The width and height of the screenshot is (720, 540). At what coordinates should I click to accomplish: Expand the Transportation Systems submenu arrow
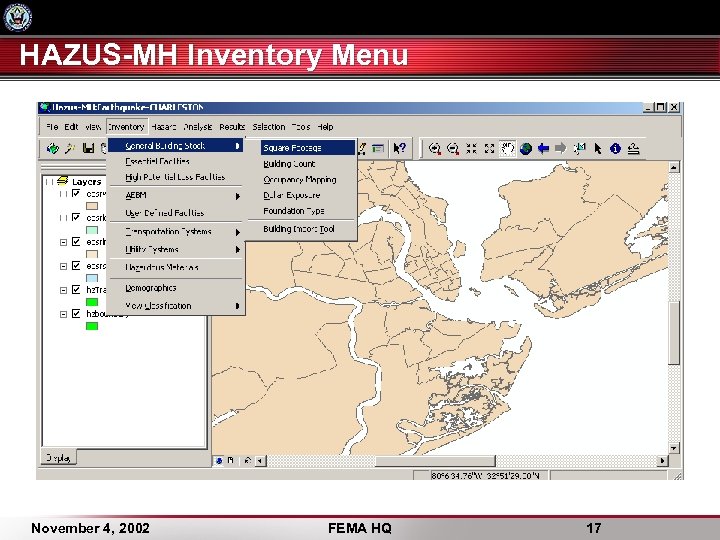coord(237,232)
